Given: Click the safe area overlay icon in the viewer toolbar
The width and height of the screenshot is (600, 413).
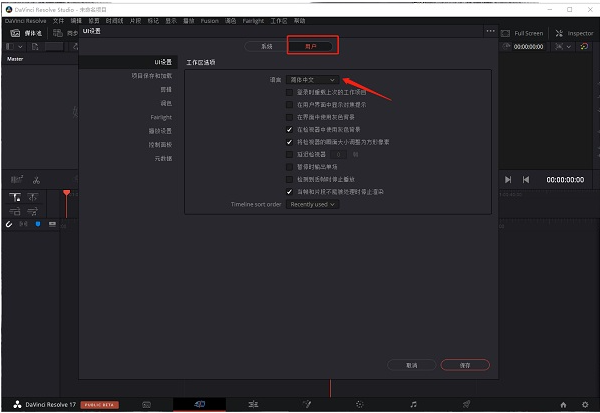Looking at the screenshot, I should 559,46.
